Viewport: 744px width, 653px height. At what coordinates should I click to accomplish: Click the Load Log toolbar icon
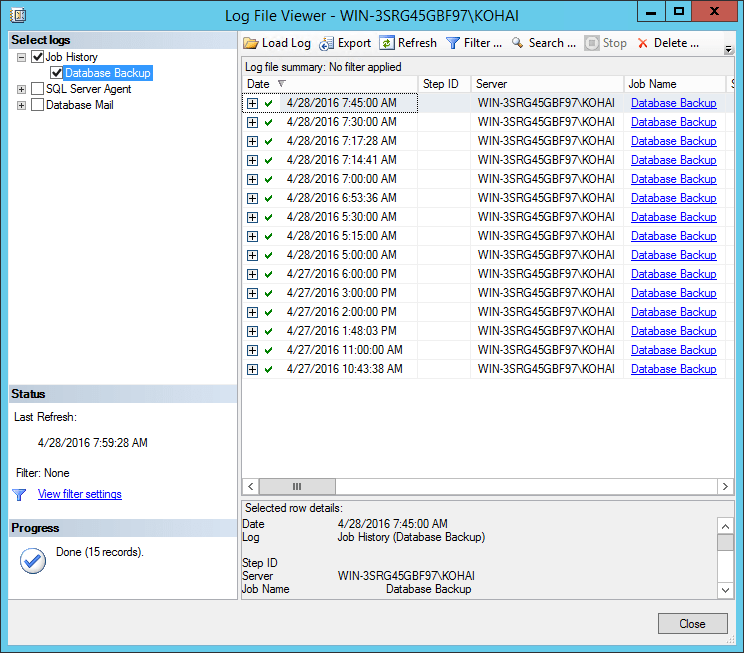point(252,43)
